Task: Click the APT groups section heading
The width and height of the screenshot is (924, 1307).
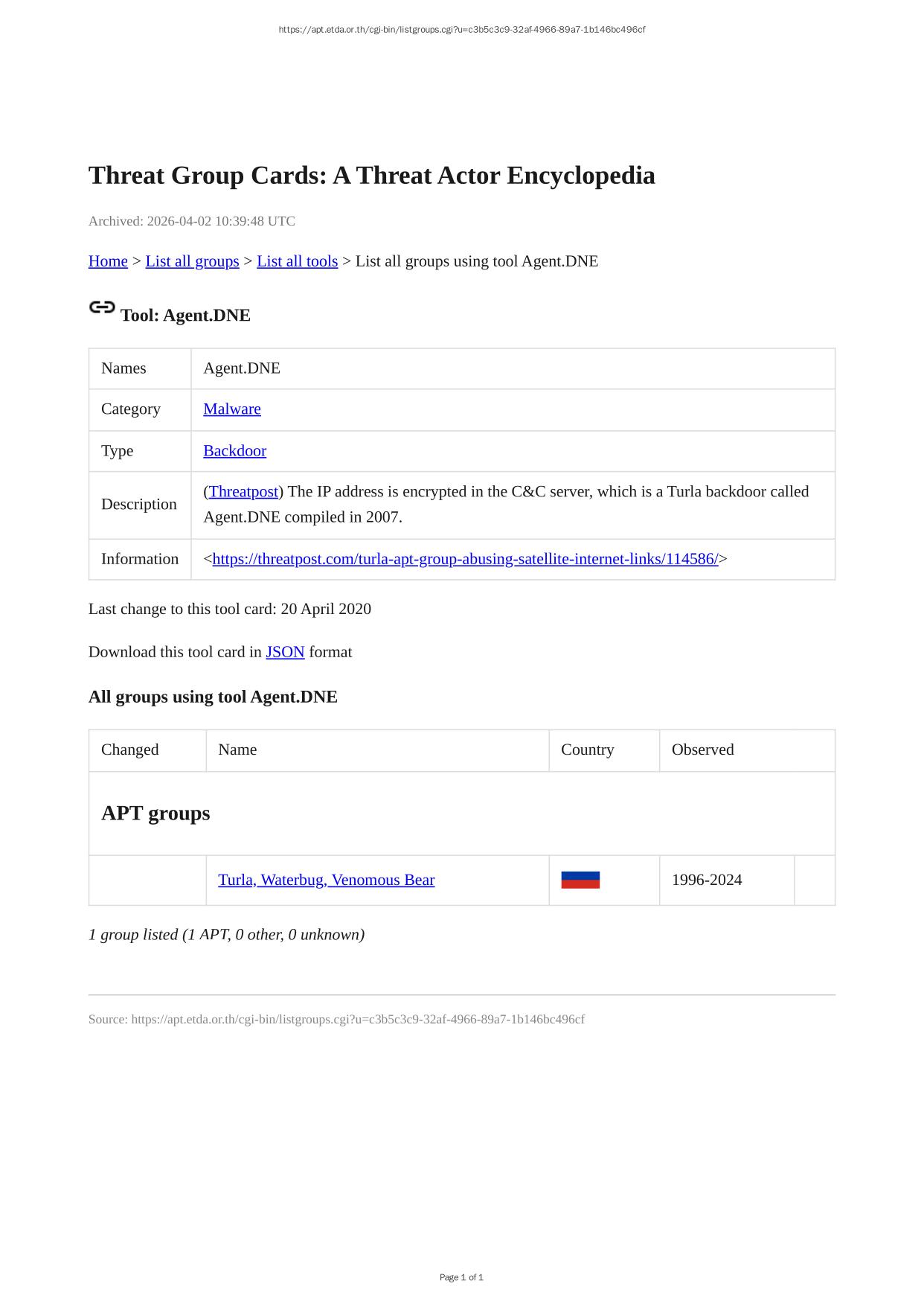Action: click(x=155, y=813)
